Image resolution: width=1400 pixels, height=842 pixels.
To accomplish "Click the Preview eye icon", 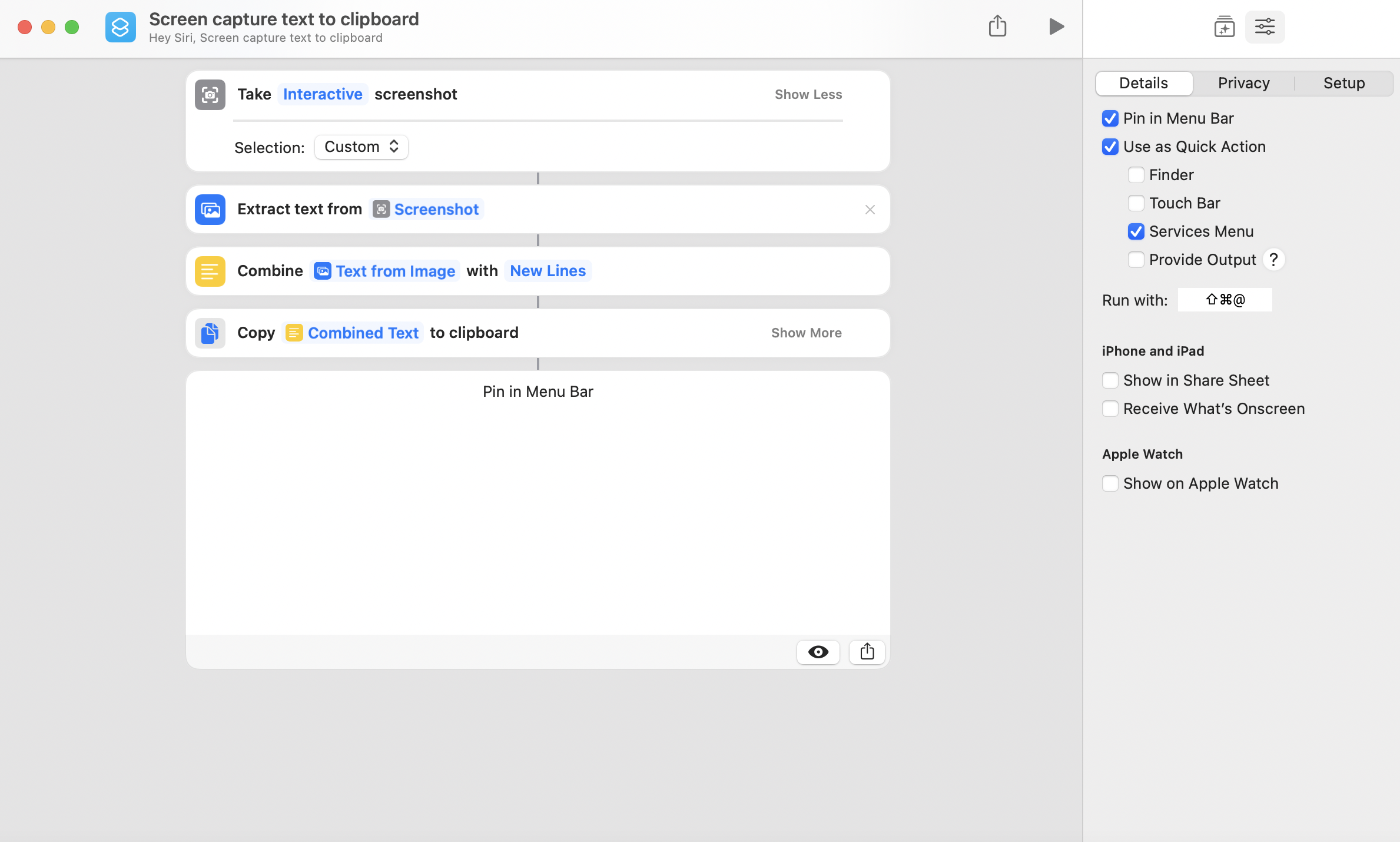I will tap(818, 651).
